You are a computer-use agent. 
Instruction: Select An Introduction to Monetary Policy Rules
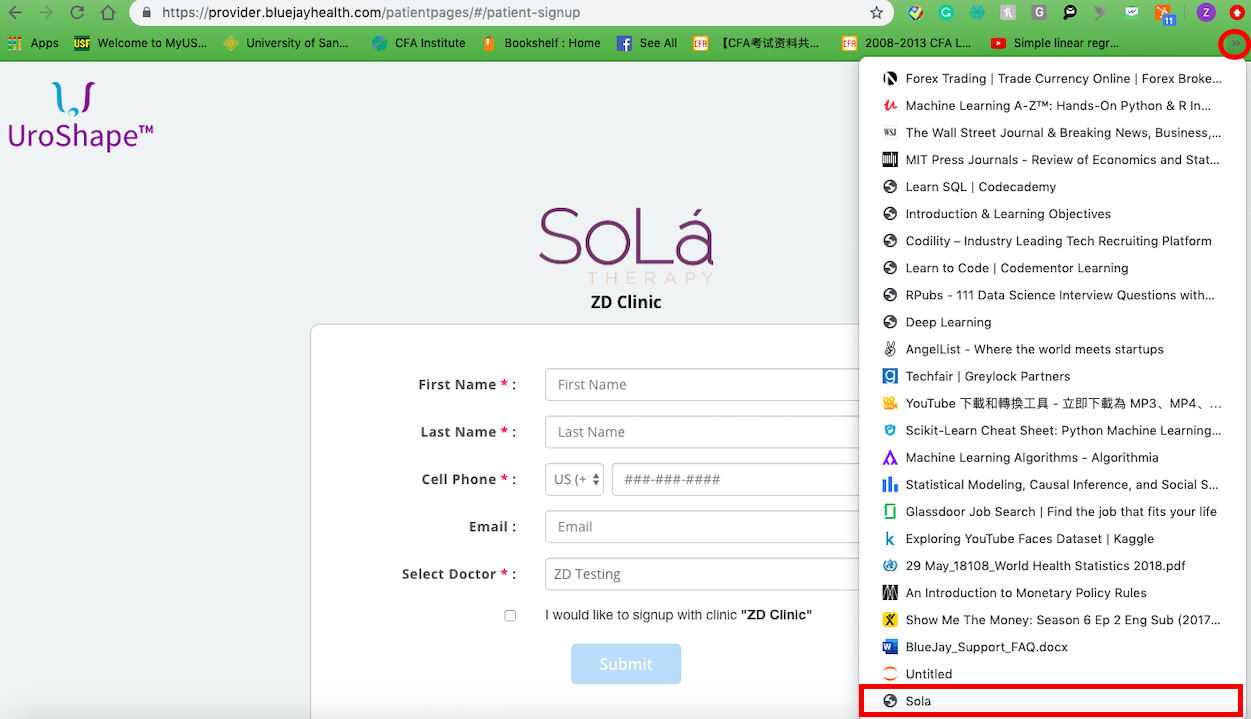[x=1052, y=592]
